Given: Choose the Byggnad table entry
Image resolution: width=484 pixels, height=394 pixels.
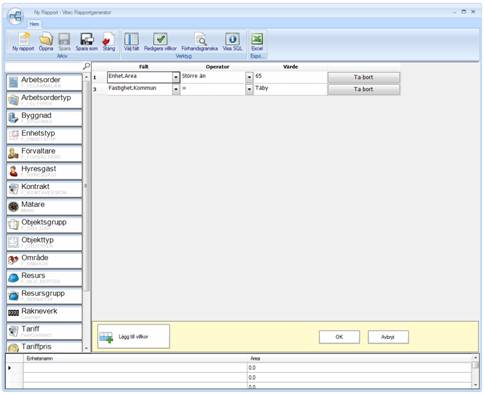Looking at the screenshot, I should click(x=44, y=118).
